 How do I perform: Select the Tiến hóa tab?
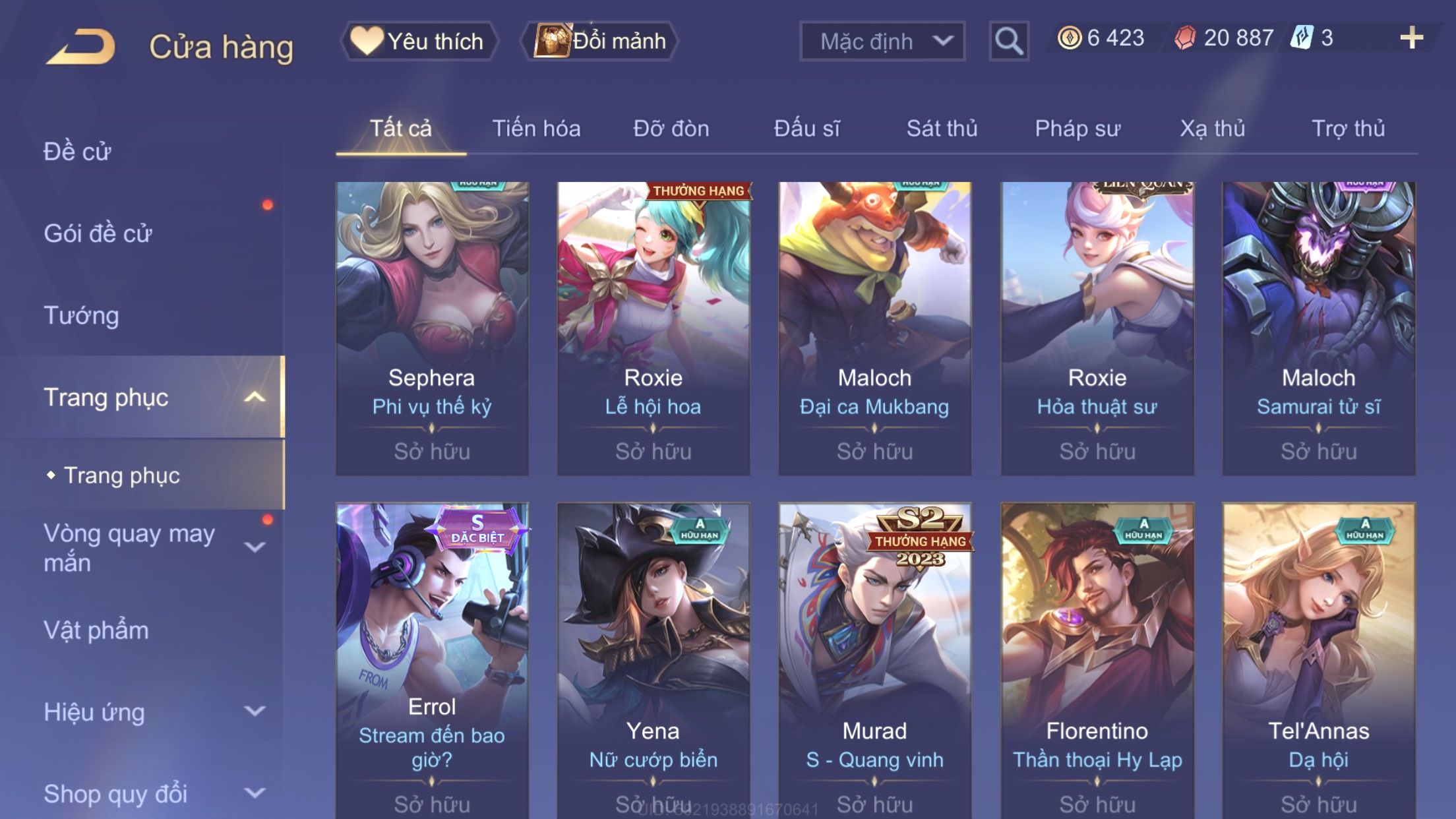[x=536, y=128]
